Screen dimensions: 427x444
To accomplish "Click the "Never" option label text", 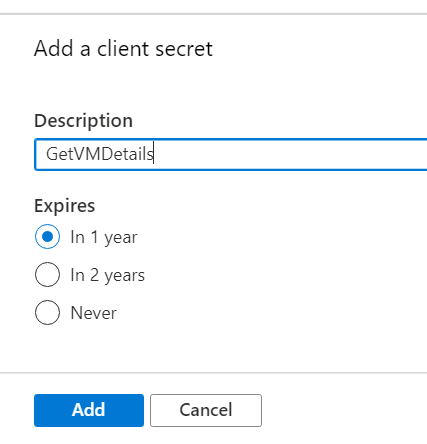I will tap(93, 313).
